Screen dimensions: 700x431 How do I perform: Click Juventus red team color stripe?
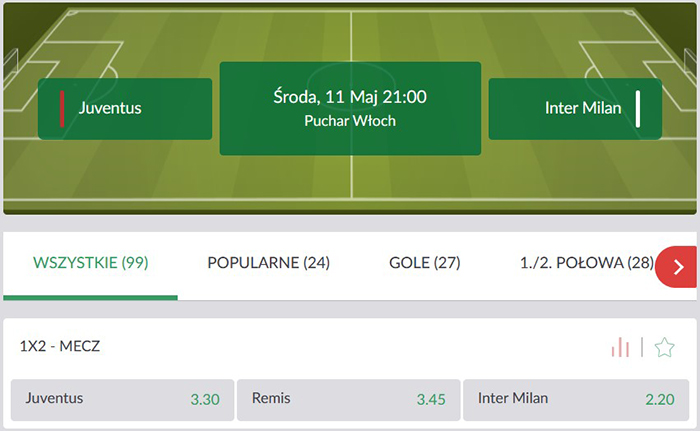[x=62, y=109]
